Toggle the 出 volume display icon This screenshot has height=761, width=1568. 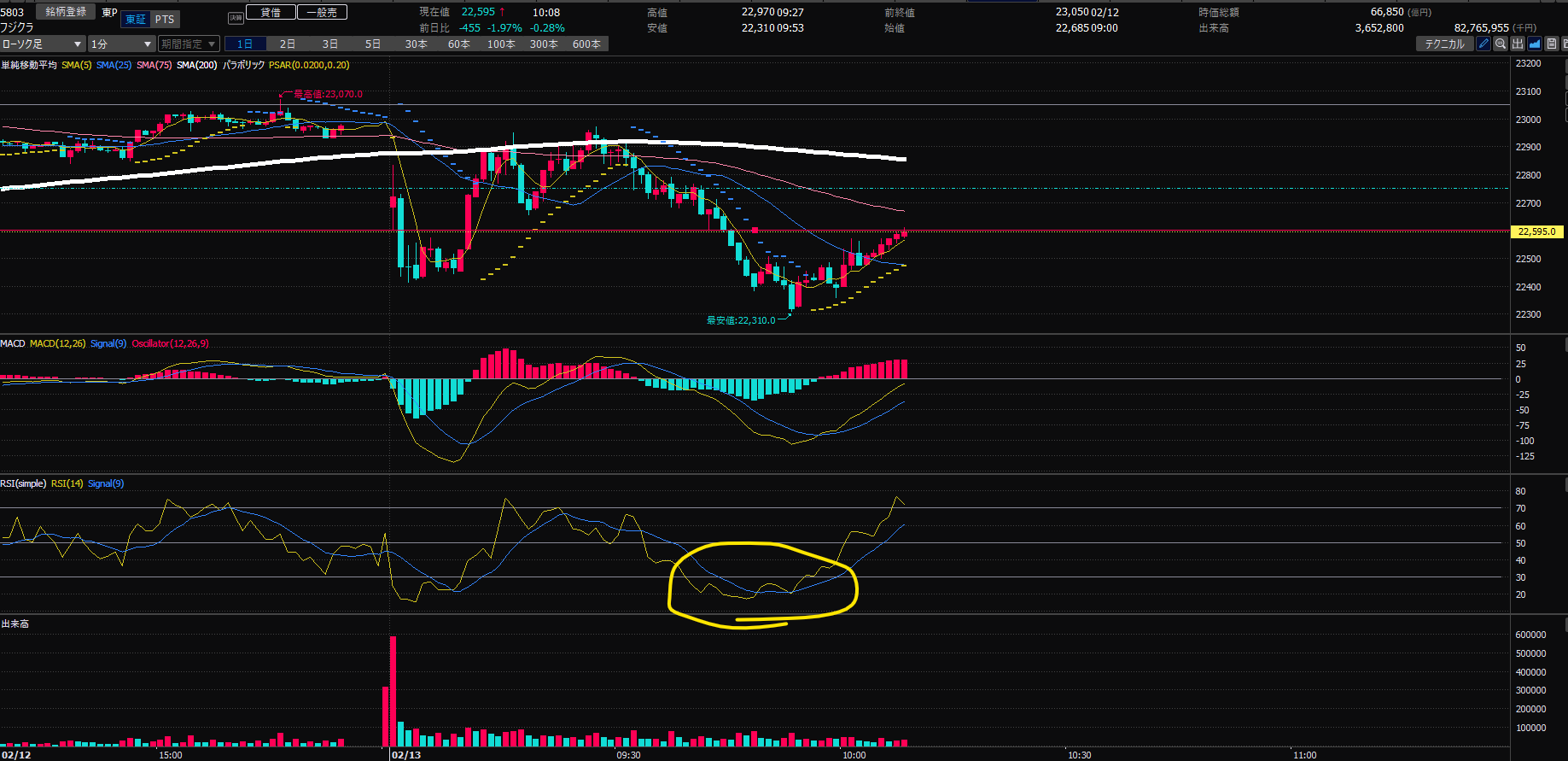(1518, 44)
